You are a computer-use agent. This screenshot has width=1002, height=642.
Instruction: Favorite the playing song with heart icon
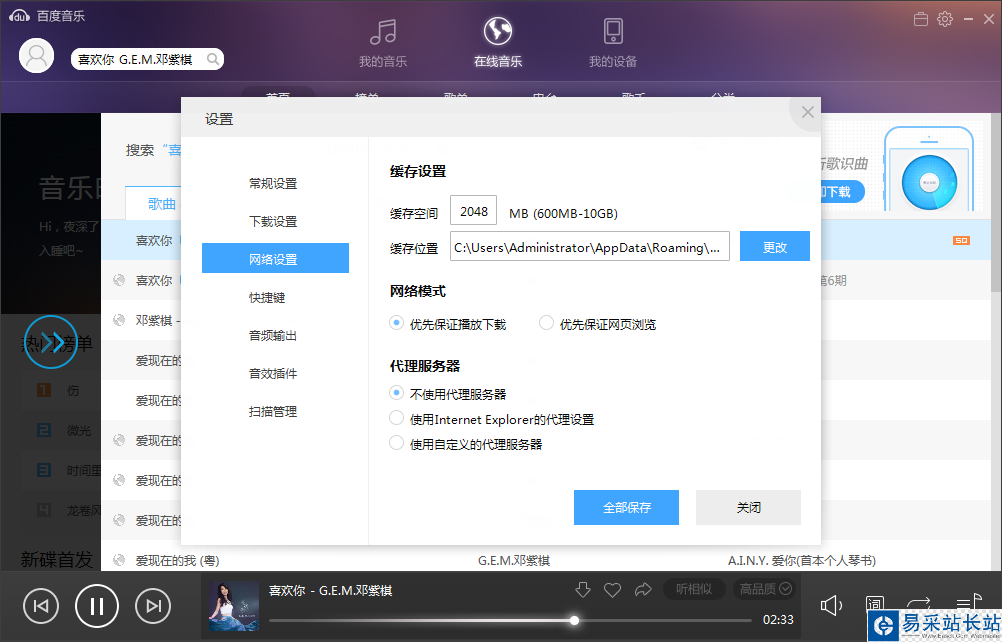[x=612, y=590]
